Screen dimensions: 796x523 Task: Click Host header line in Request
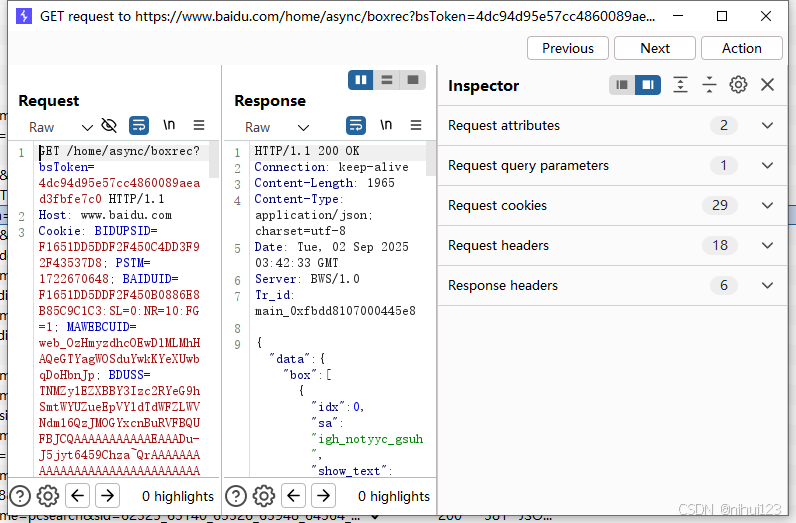[x=105, y=215]
